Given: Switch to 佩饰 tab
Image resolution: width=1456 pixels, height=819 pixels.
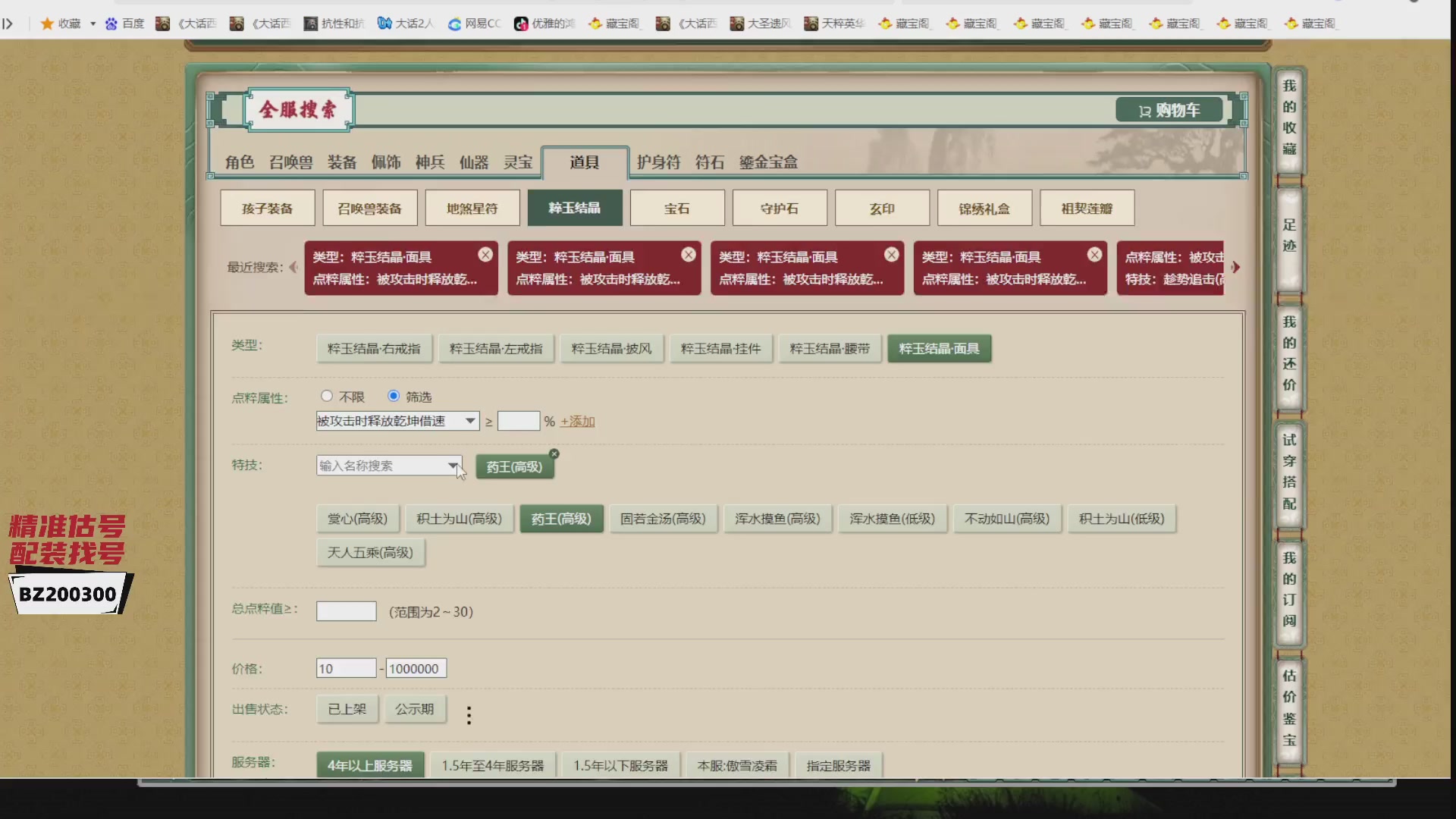Looking at the screenshot, I should (386, 162).
